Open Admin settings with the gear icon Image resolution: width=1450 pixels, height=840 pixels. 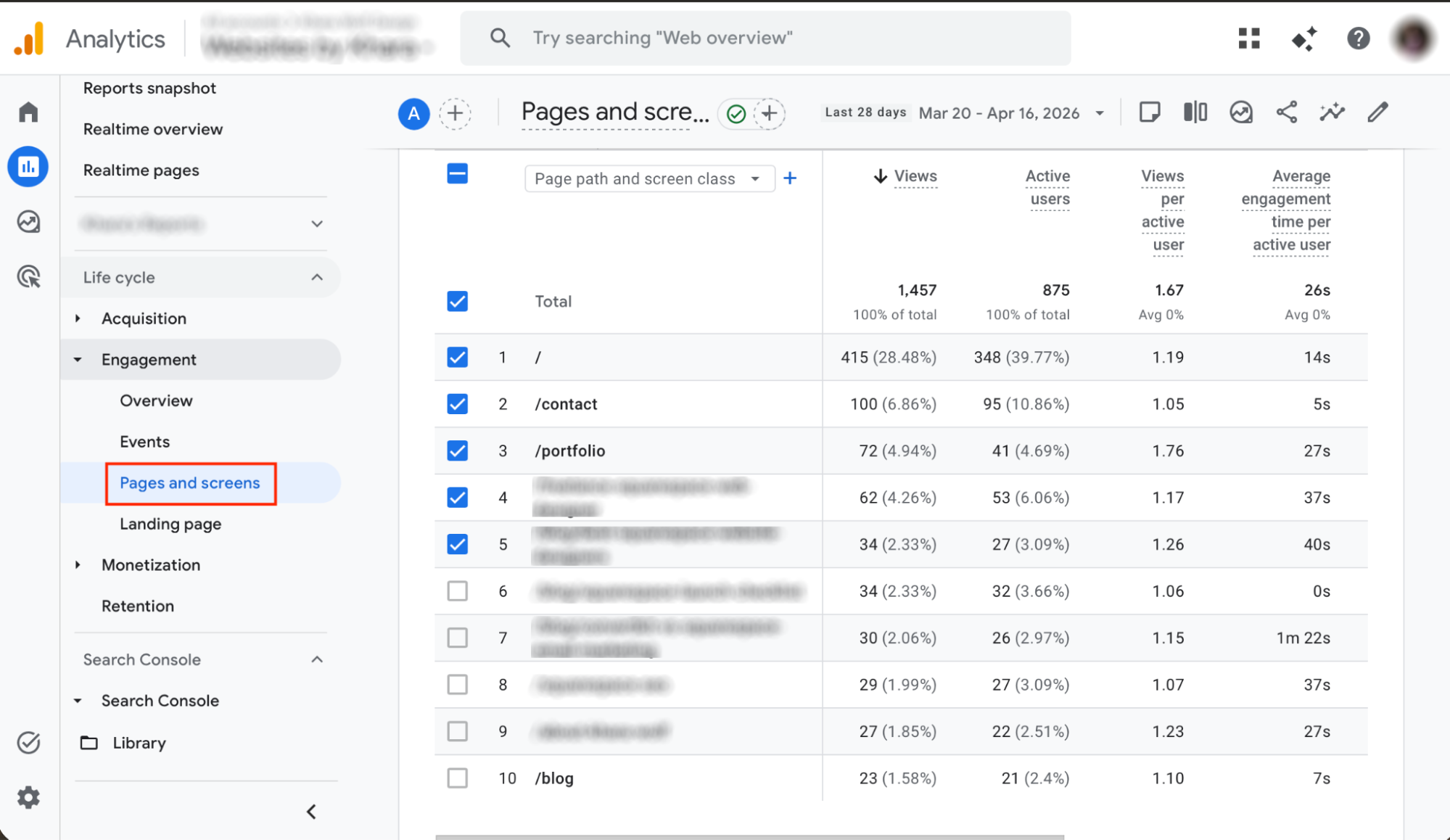(x=28, y=797)
